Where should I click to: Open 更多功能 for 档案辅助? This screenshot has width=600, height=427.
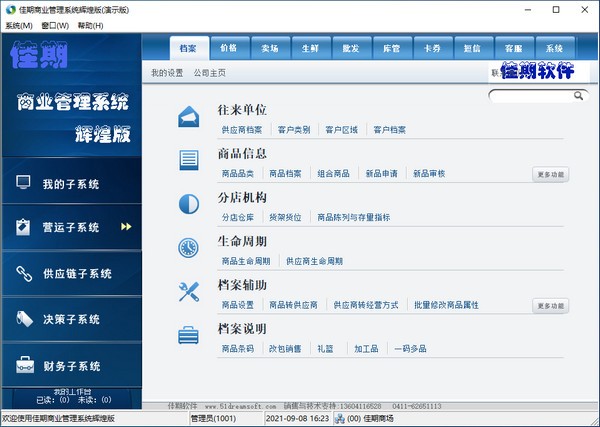click(x=551, y=305)
